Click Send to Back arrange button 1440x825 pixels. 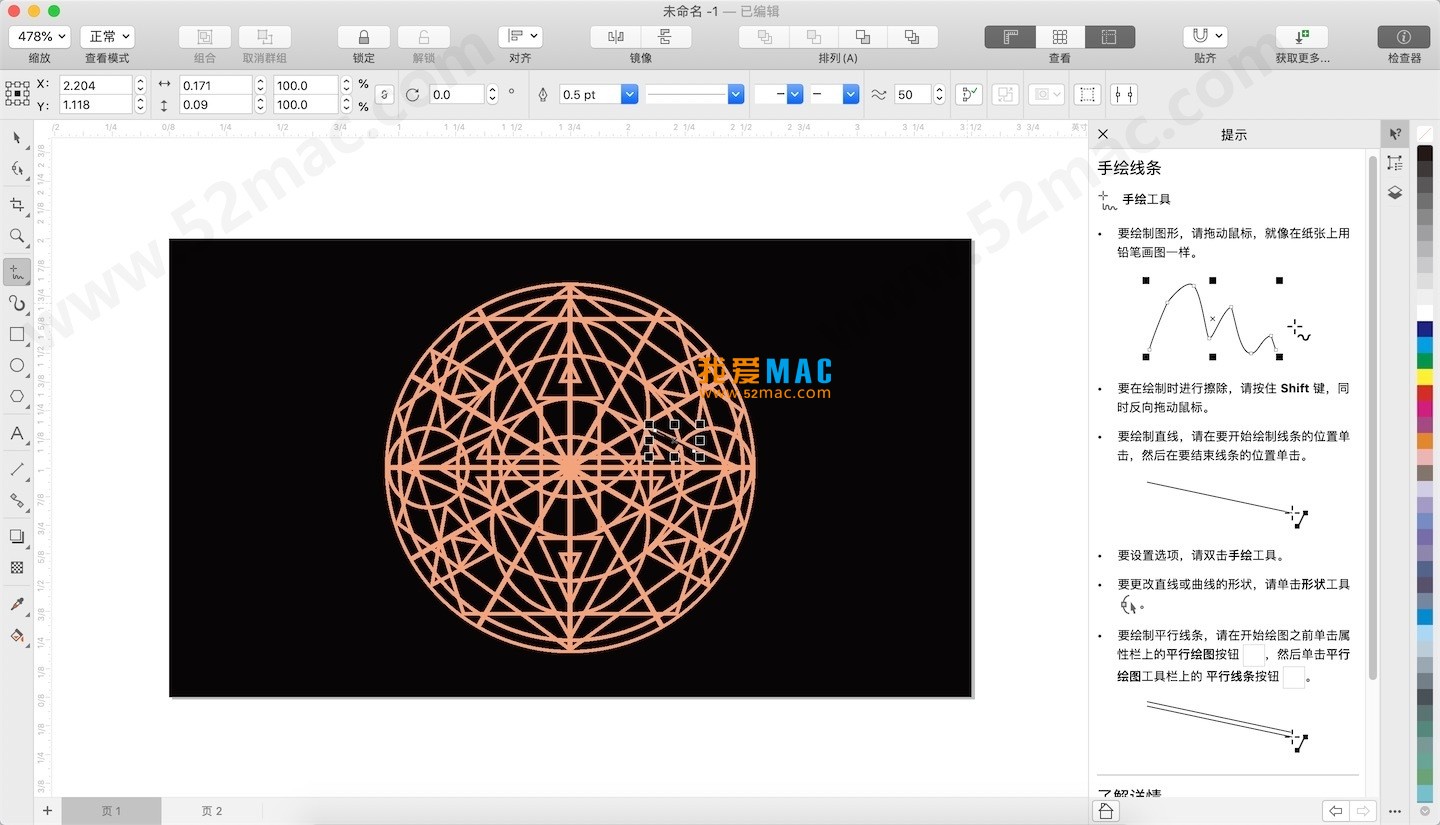[912, 37]
